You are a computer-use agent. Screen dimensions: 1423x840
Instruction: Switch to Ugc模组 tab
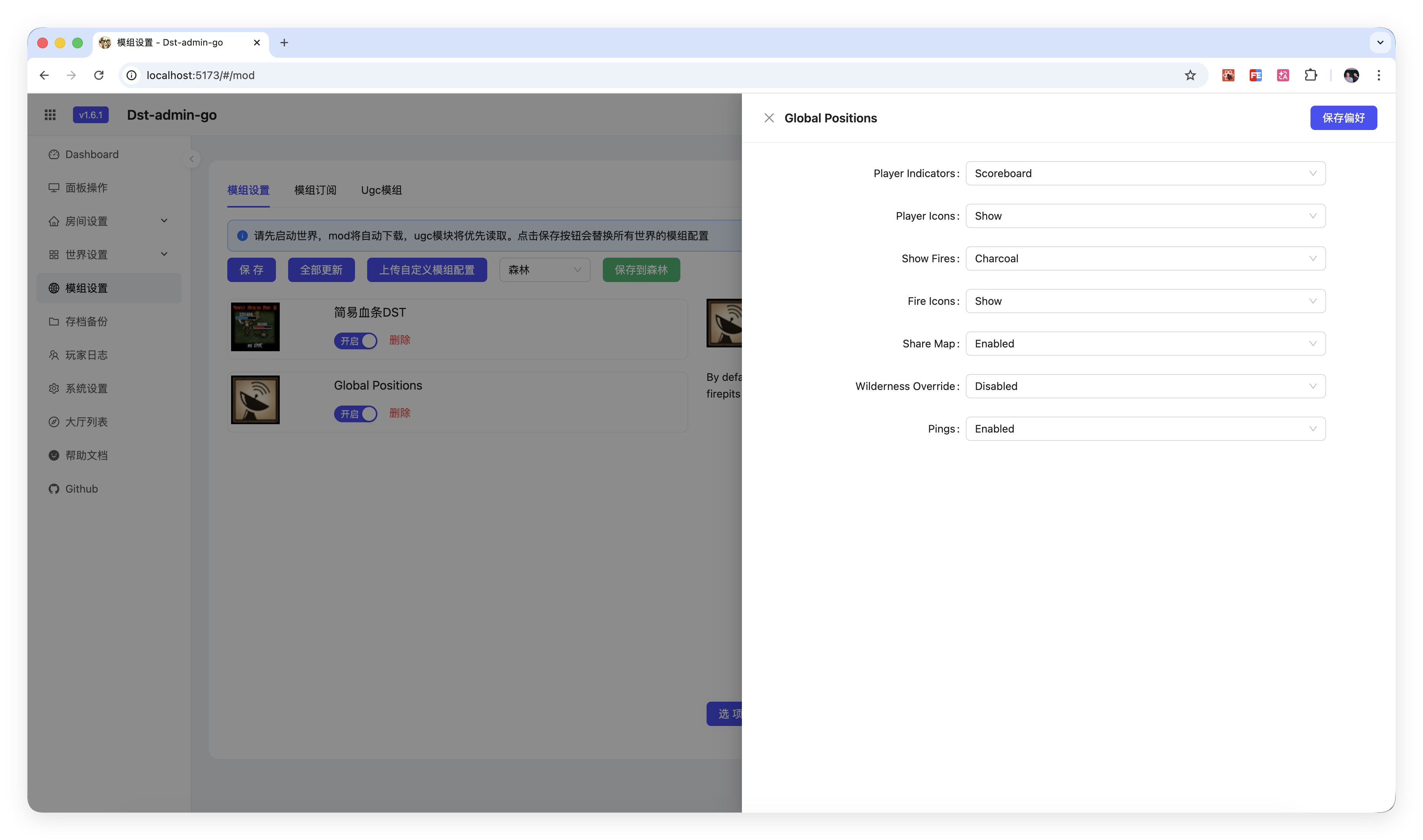point(382,190)
